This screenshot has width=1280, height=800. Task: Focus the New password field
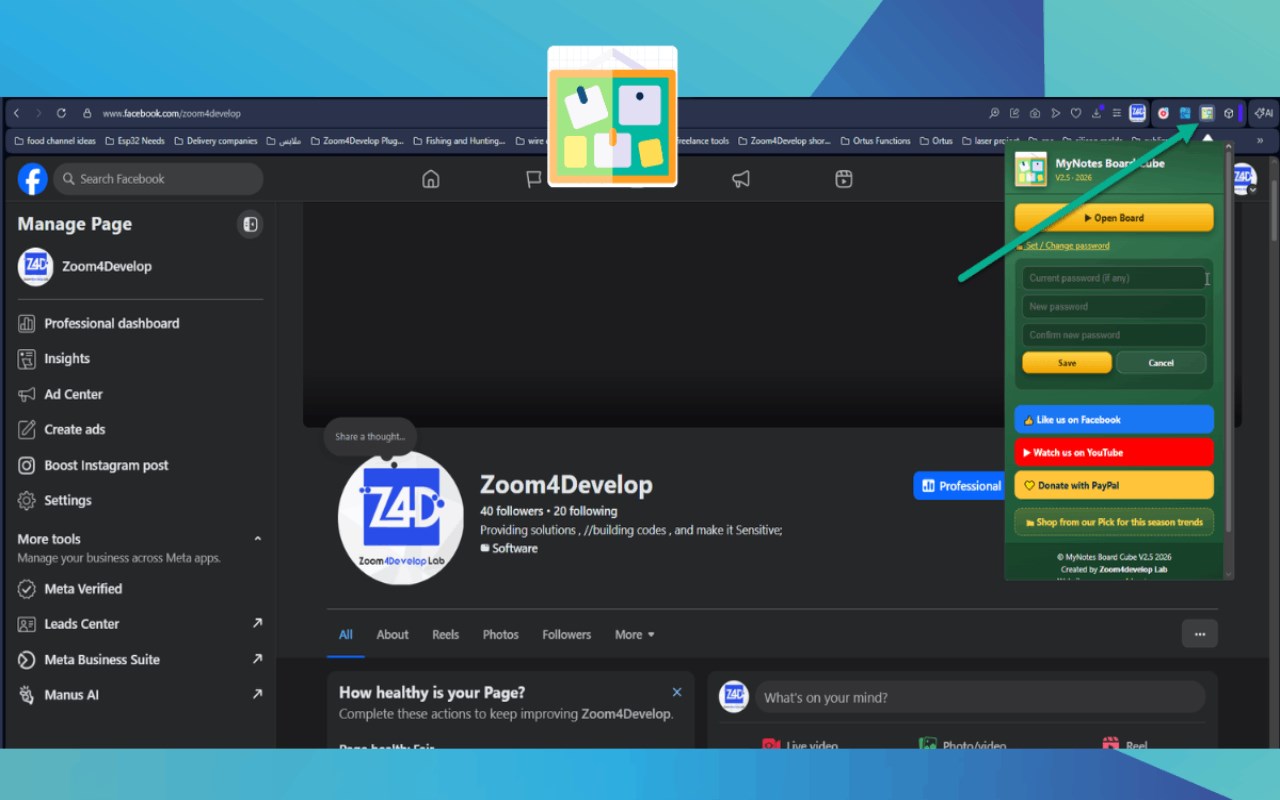coord(1114,307)
